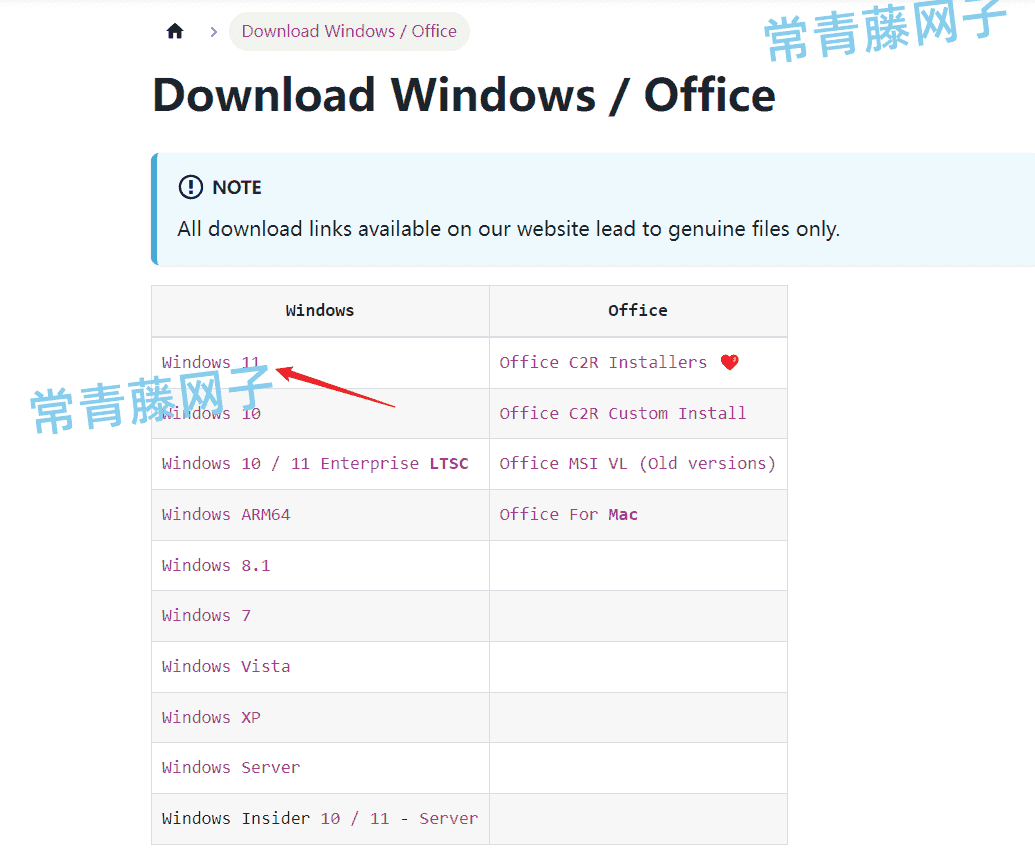Screen dimensions: 1035x864
Task: Open the Windows Insider 11 link
Action: [x=380, y=818]
